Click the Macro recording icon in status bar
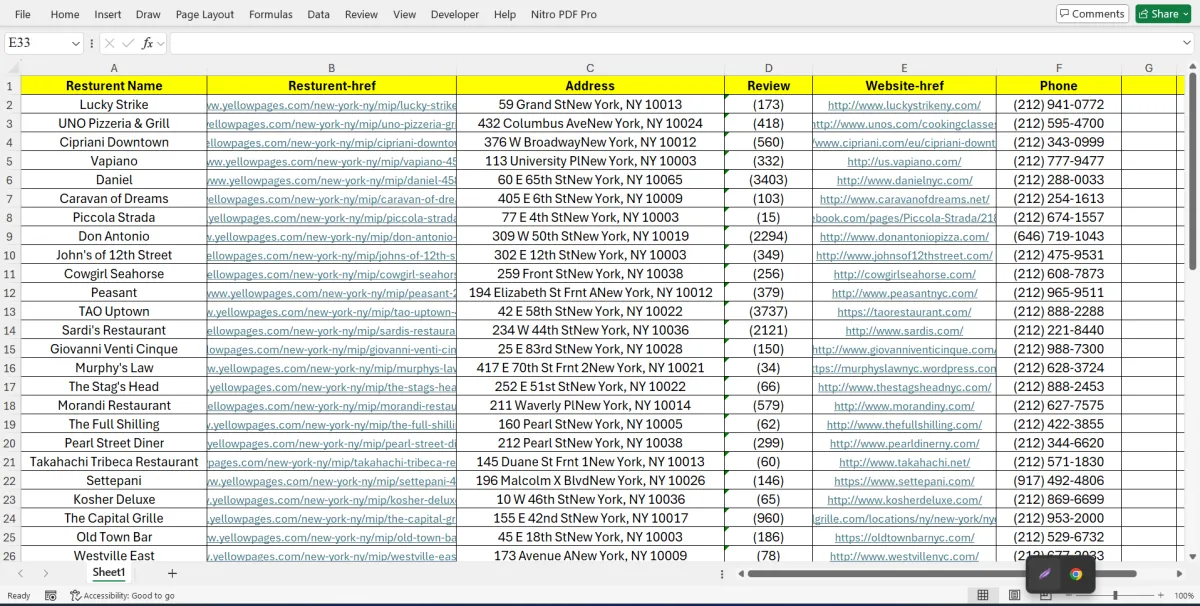The width and height of the screenshot is (1200, 606). tap(51, 596)
